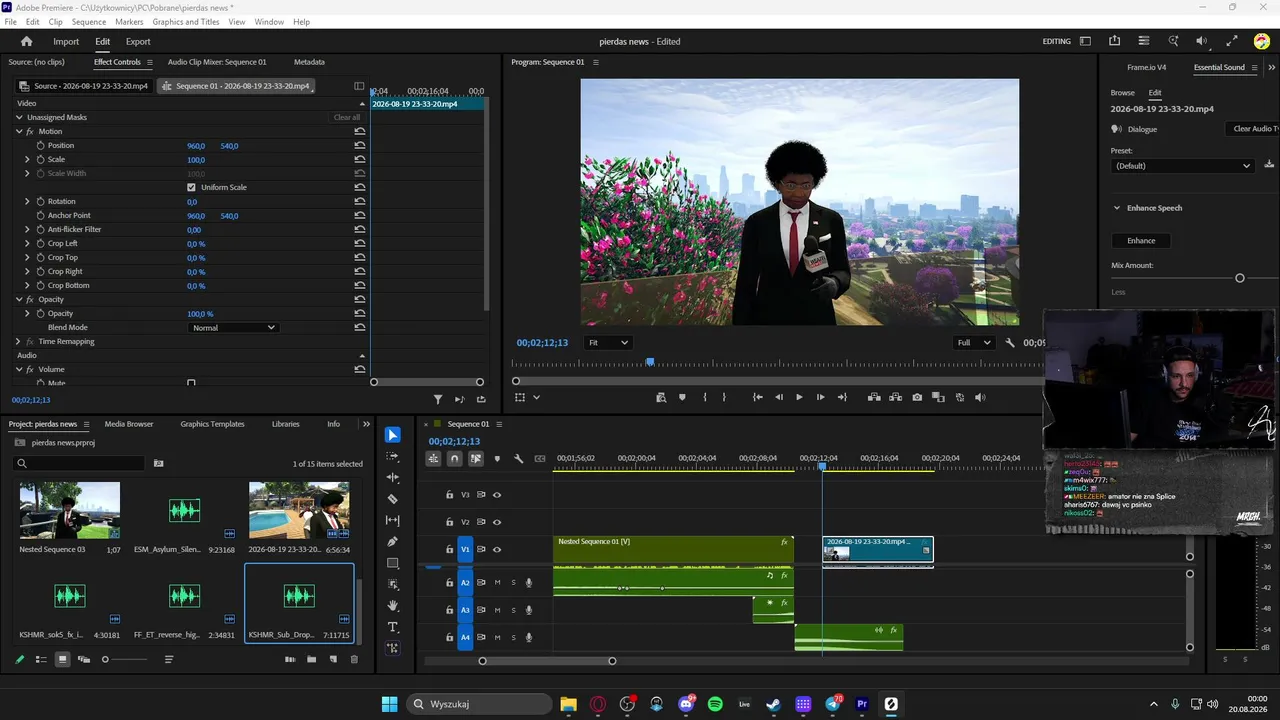Click the Play button in Program monitor
The height and width of the screenshot is (720, 1280).
[x=799, y=397]
